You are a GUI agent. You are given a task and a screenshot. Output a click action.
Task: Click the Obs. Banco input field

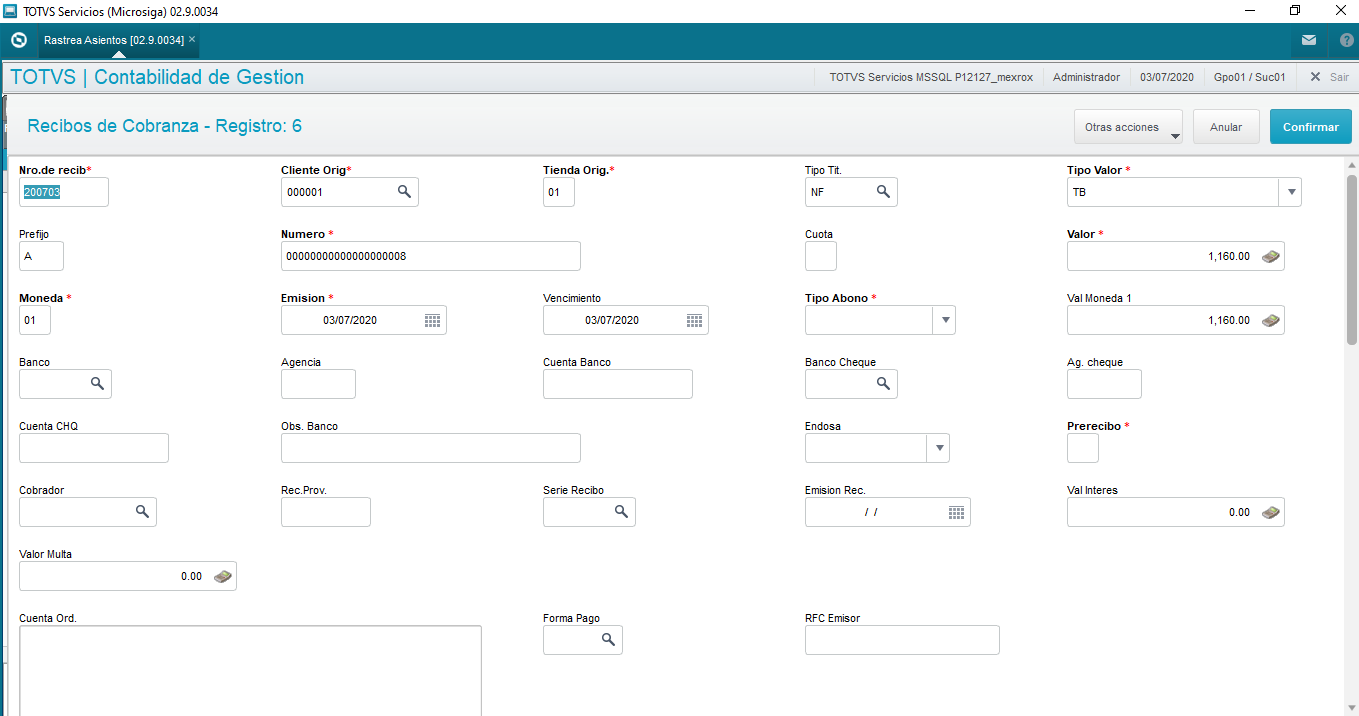[x=431, y=448]
